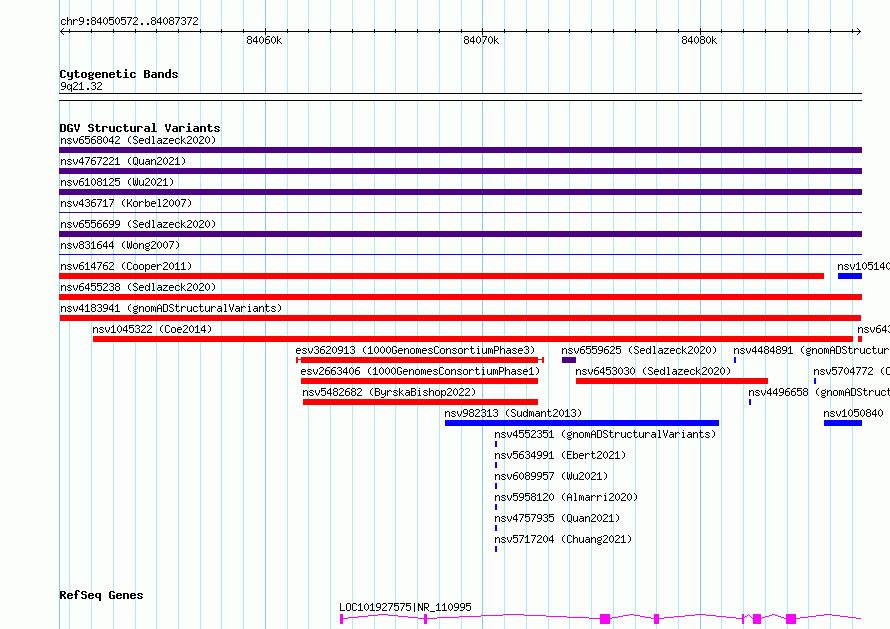Screen dimensions: 890x629
Task: Select the nsv6559625 (Sedlazeck2020) purple block
Action: (x=569, y=360)
